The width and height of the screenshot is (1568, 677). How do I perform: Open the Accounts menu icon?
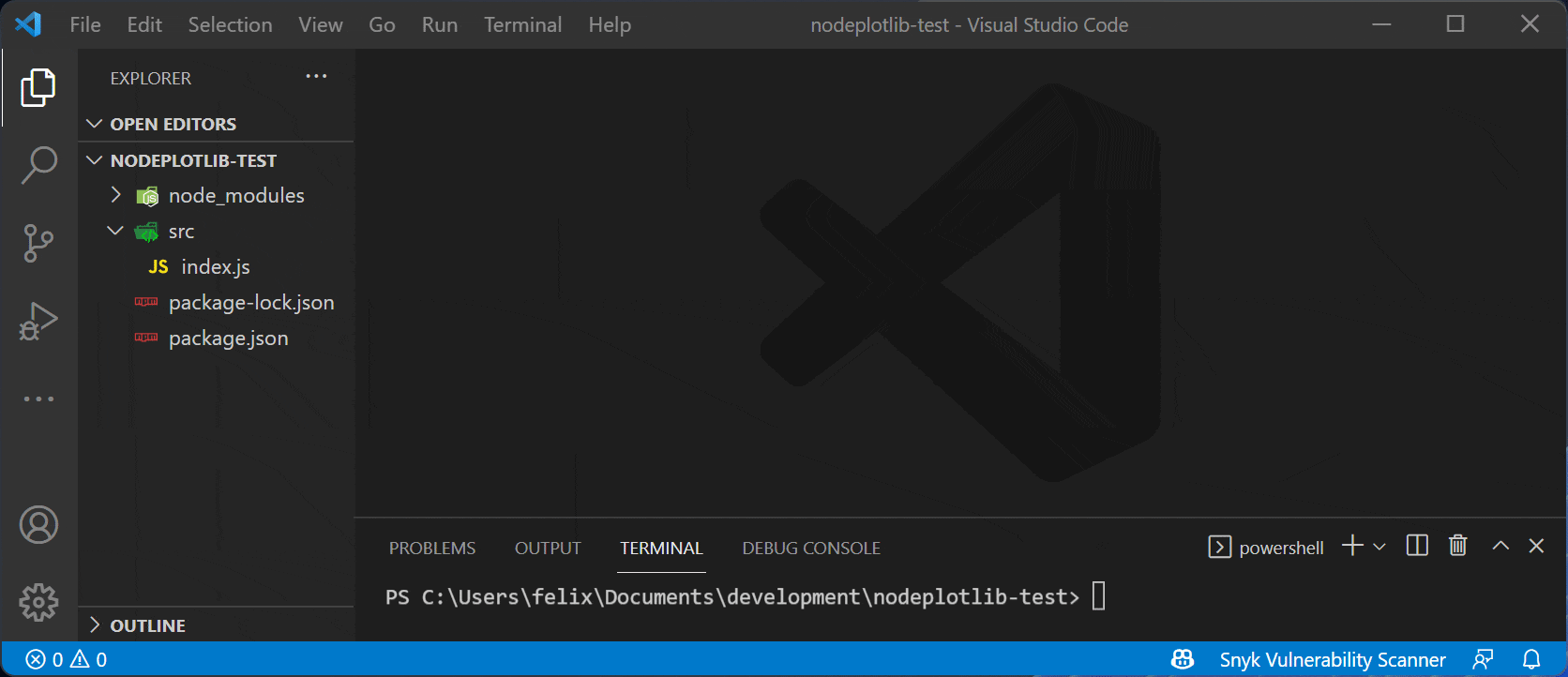pyautogui.click(x=38, y=525)
